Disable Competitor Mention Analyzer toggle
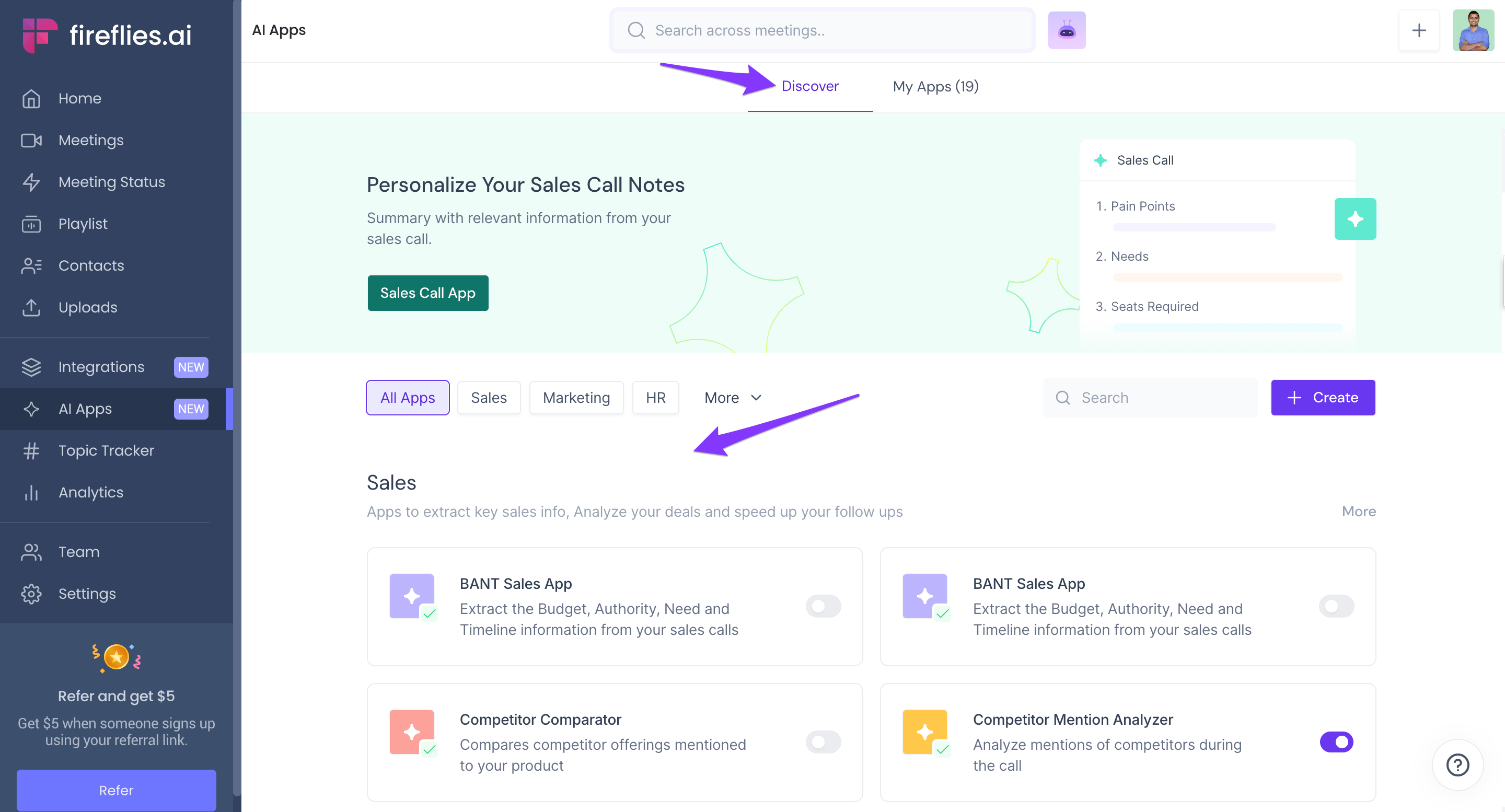 tap(1336, 742)
